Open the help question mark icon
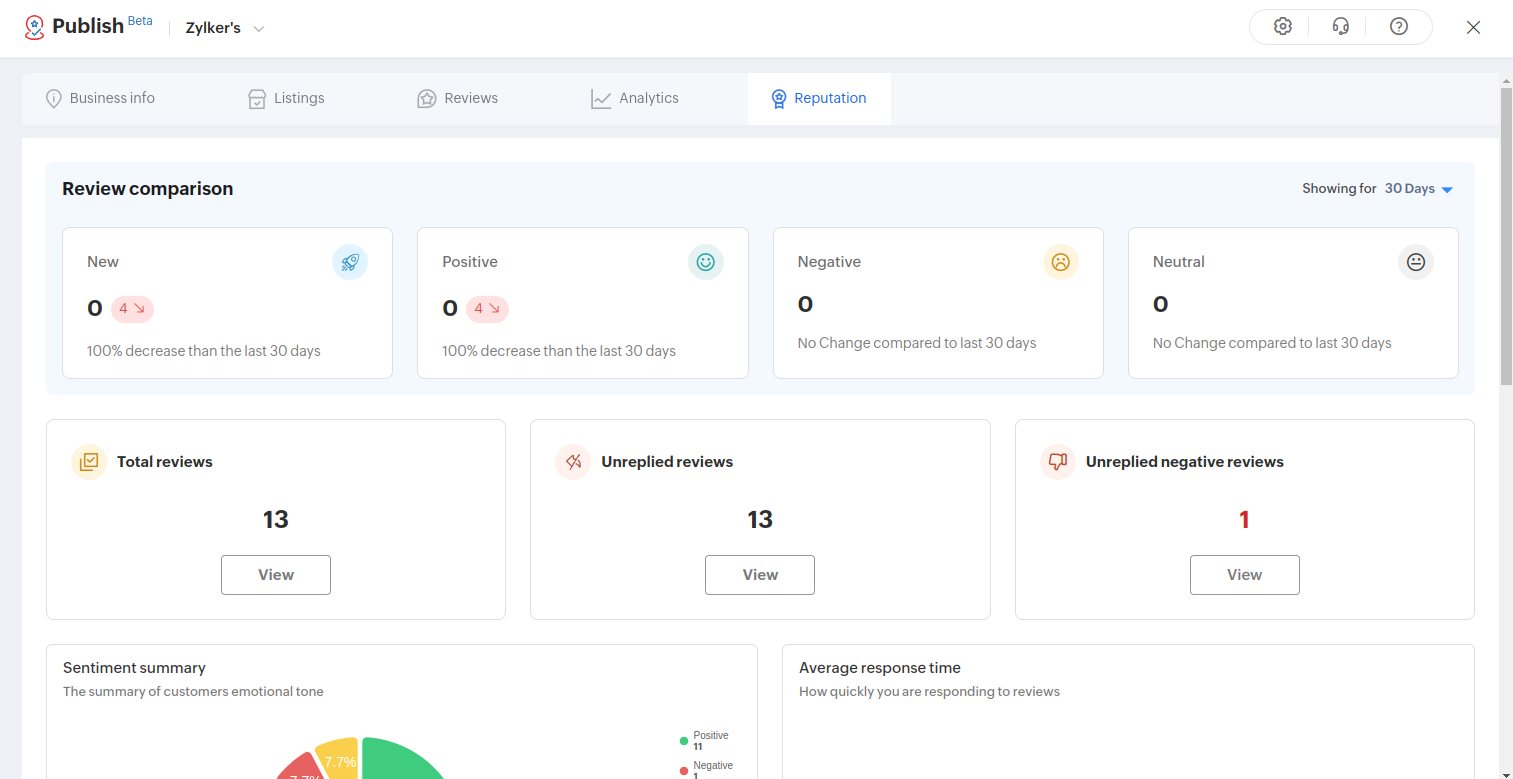 [1399, 27]
